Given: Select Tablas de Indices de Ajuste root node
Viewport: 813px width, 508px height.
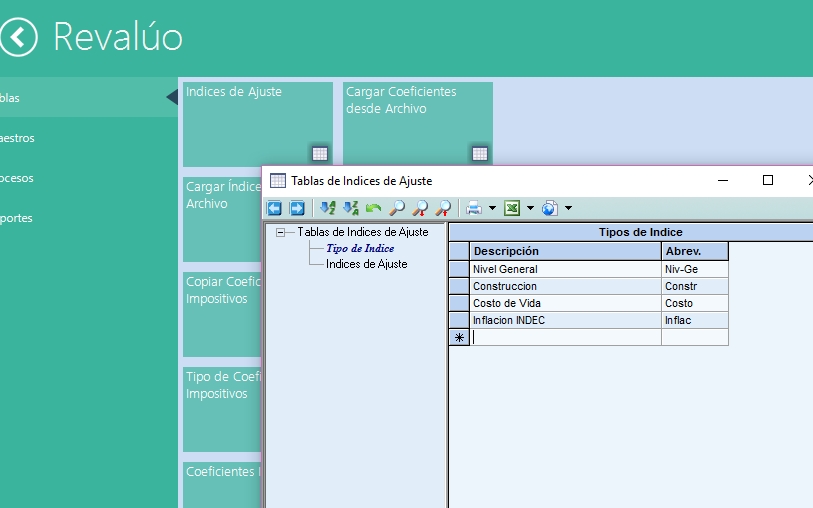Looking at the screenshot, I should (362, 232).
